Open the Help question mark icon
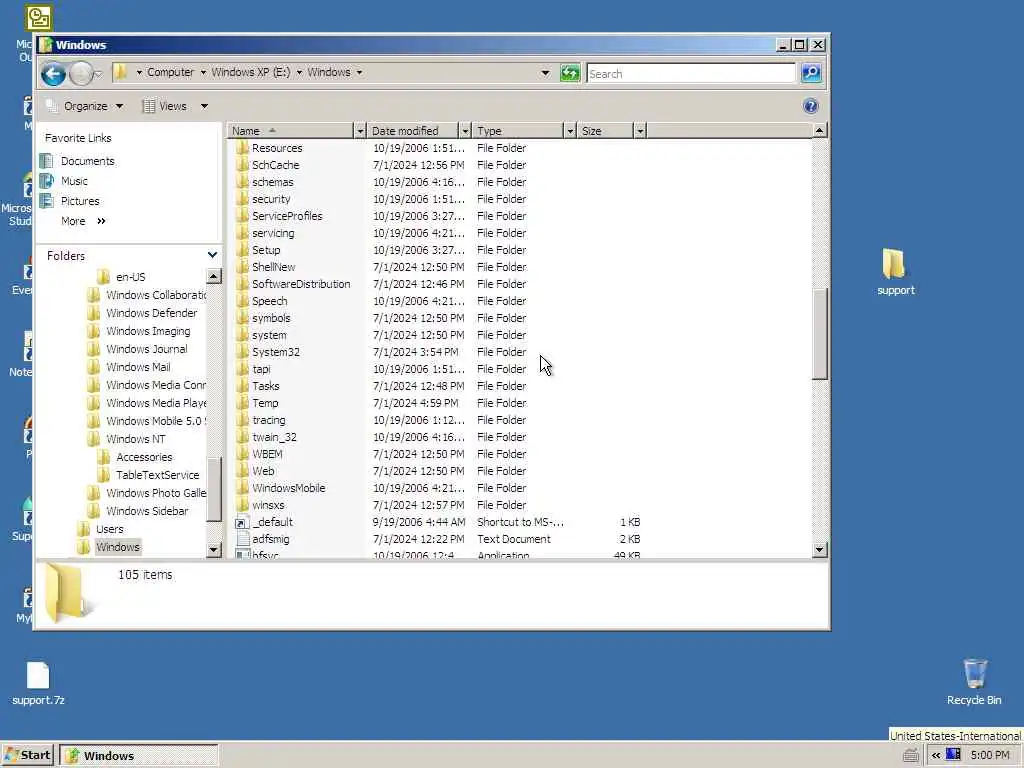This screenshot has width=1024, height=768. tap(810, 106)
